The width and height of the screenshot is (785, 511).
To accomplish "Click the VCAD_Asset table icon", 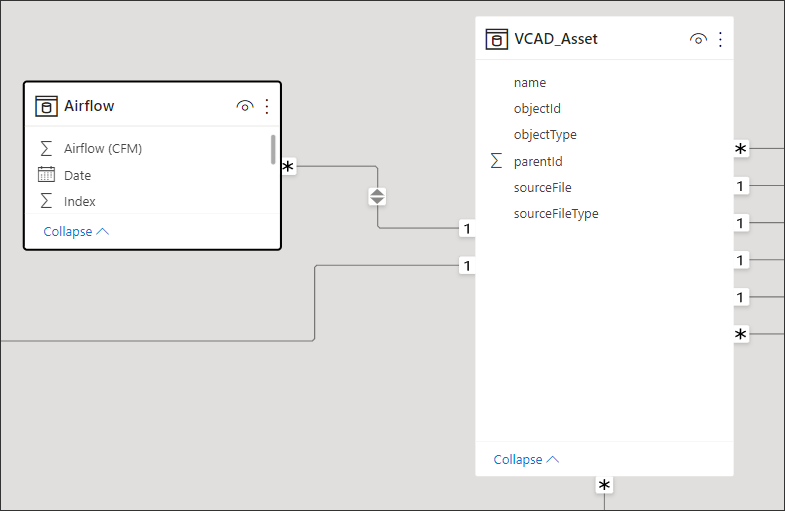I will coord(497,39).
